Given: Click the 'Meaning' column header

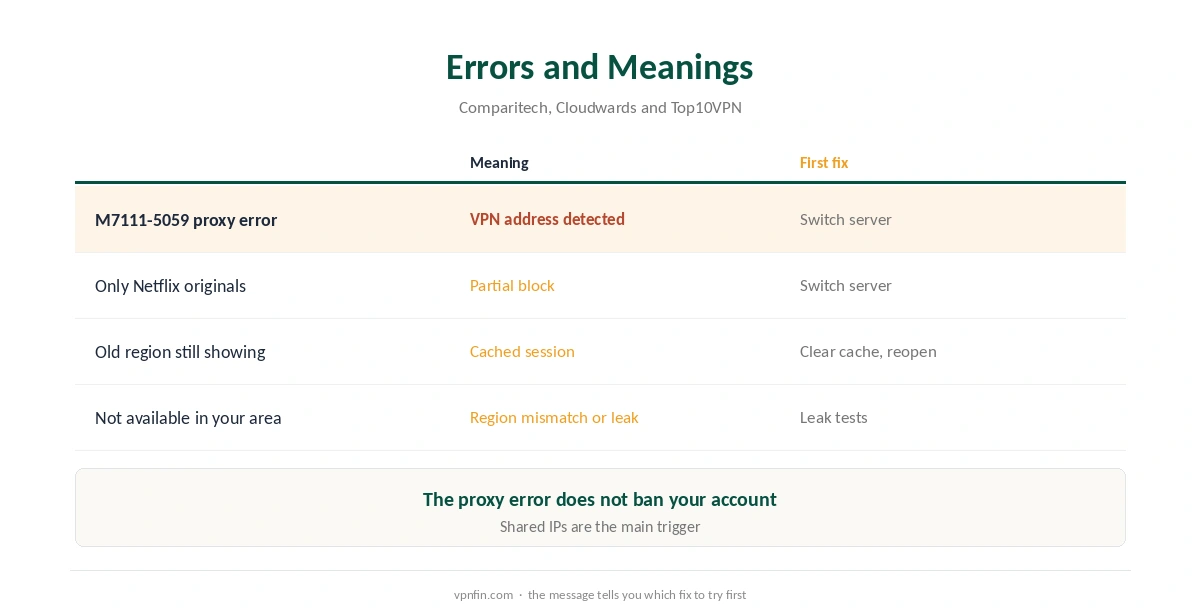Looking at the screenshot, I should point(499,162).
